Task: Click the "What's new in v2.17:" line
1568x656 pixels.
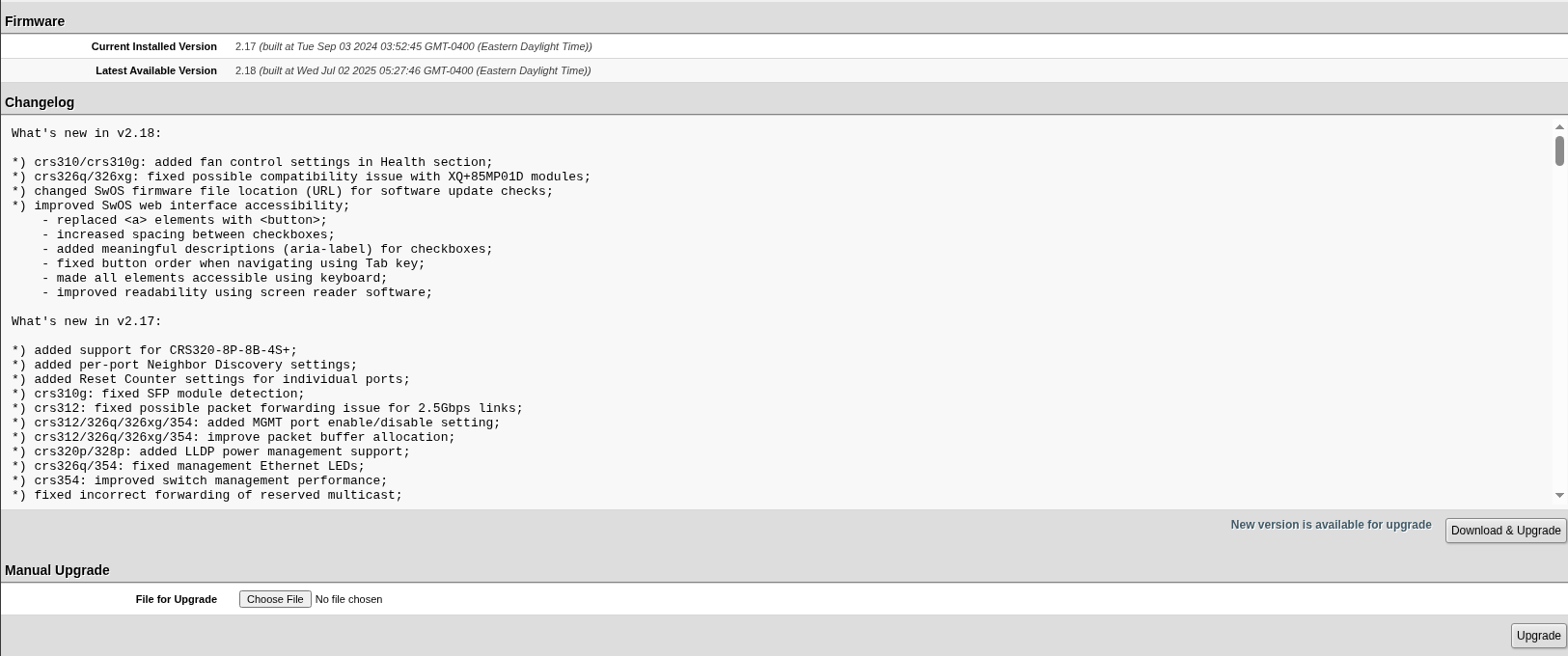Action: [87, 321]
